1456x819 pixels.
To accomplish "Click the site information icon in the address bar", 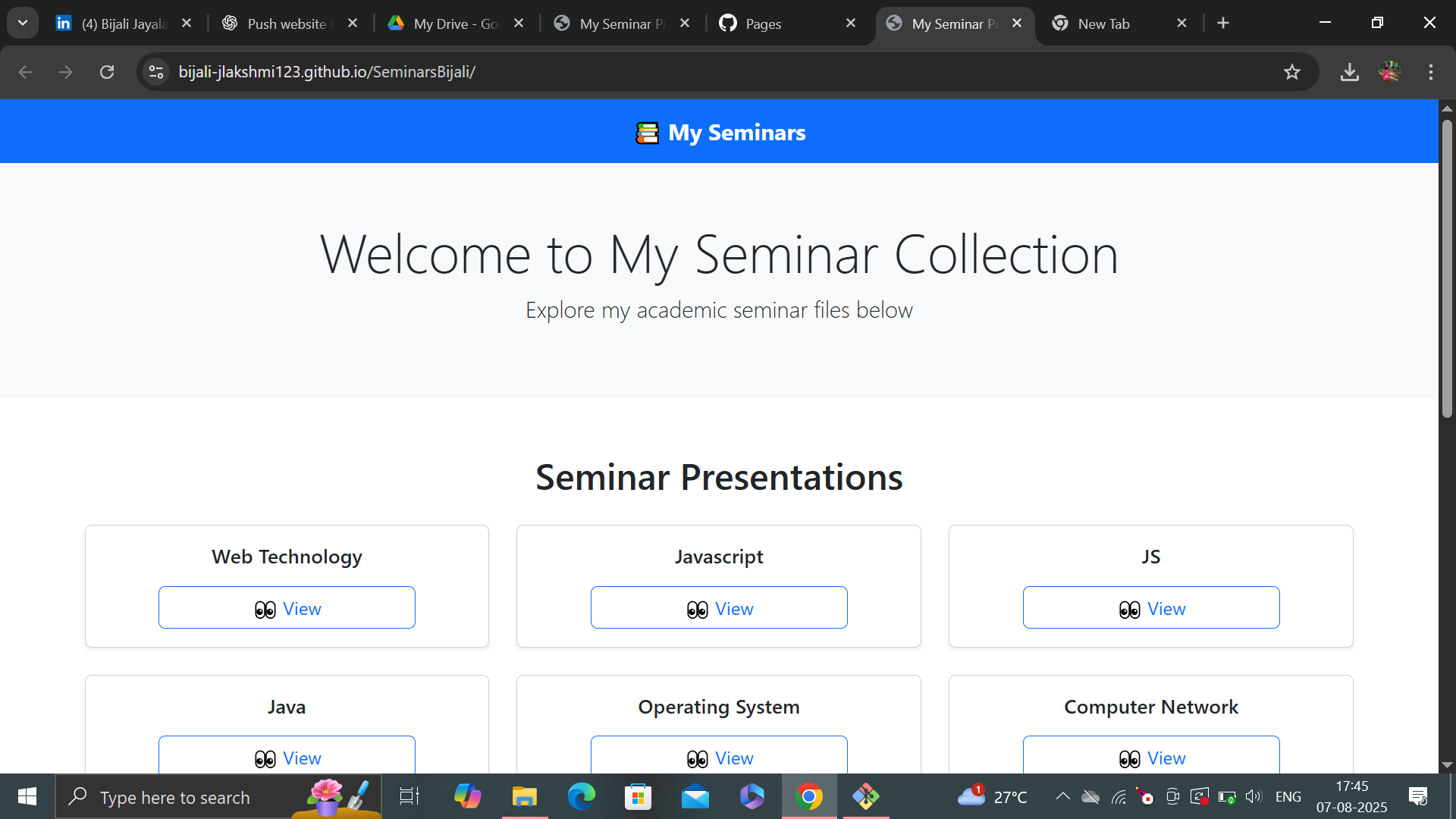I will click(156, 72).
